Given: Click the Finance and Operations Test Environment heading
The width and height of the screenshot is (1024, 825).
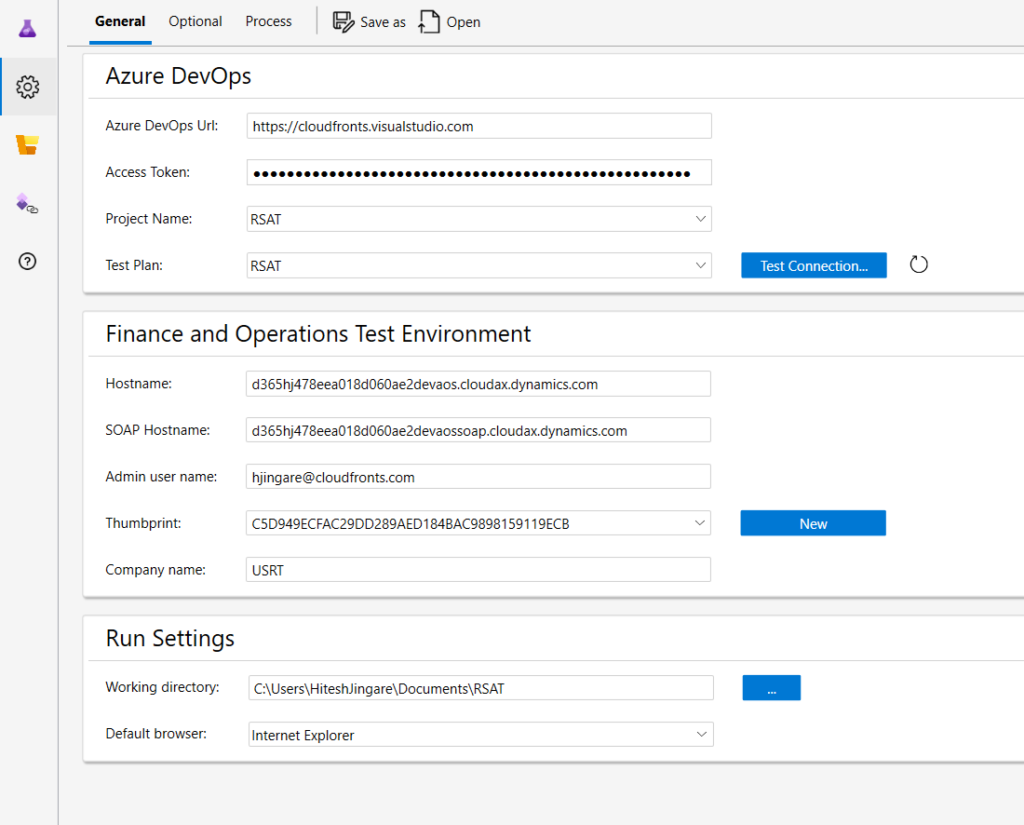Looking at the screenshot, I should (318, 334).
